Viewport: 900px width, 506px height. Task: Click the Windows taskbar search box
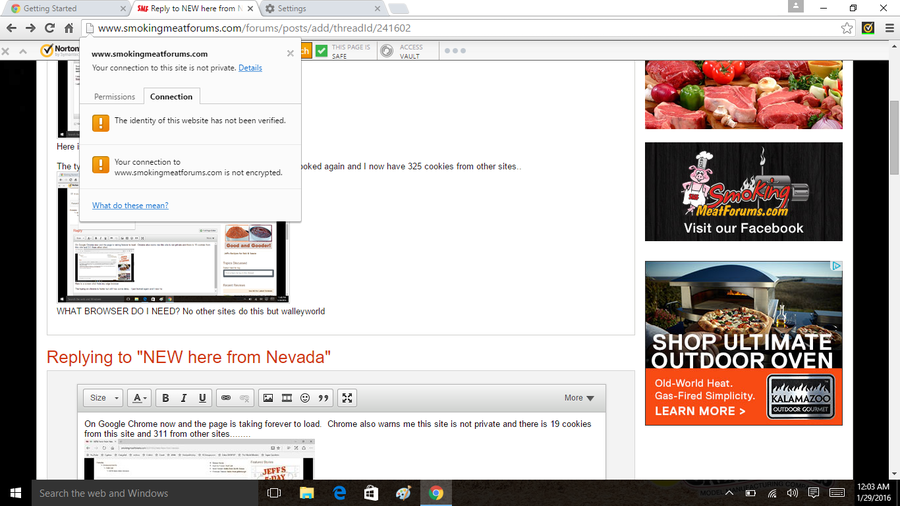[140, 493]
